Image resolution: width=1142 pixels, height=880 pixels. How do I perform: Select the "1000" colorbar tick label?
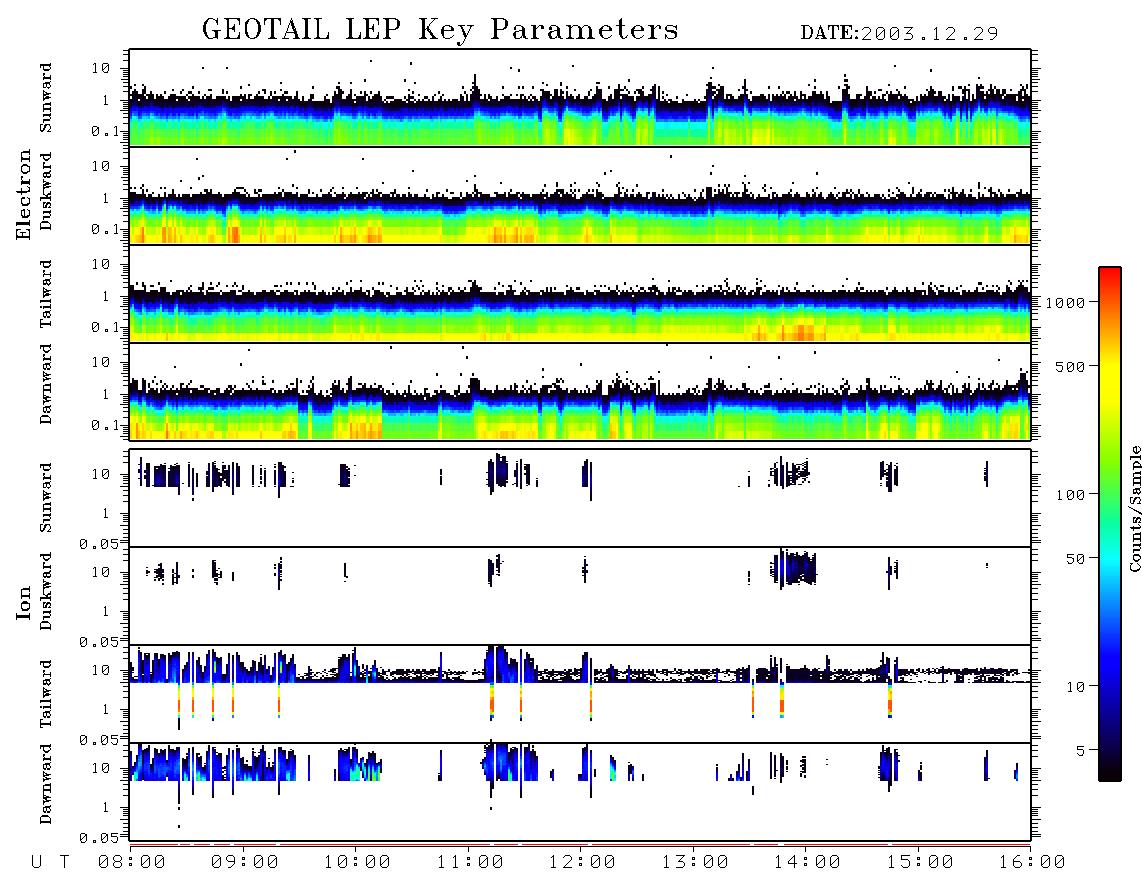[x=1065, y=302]
